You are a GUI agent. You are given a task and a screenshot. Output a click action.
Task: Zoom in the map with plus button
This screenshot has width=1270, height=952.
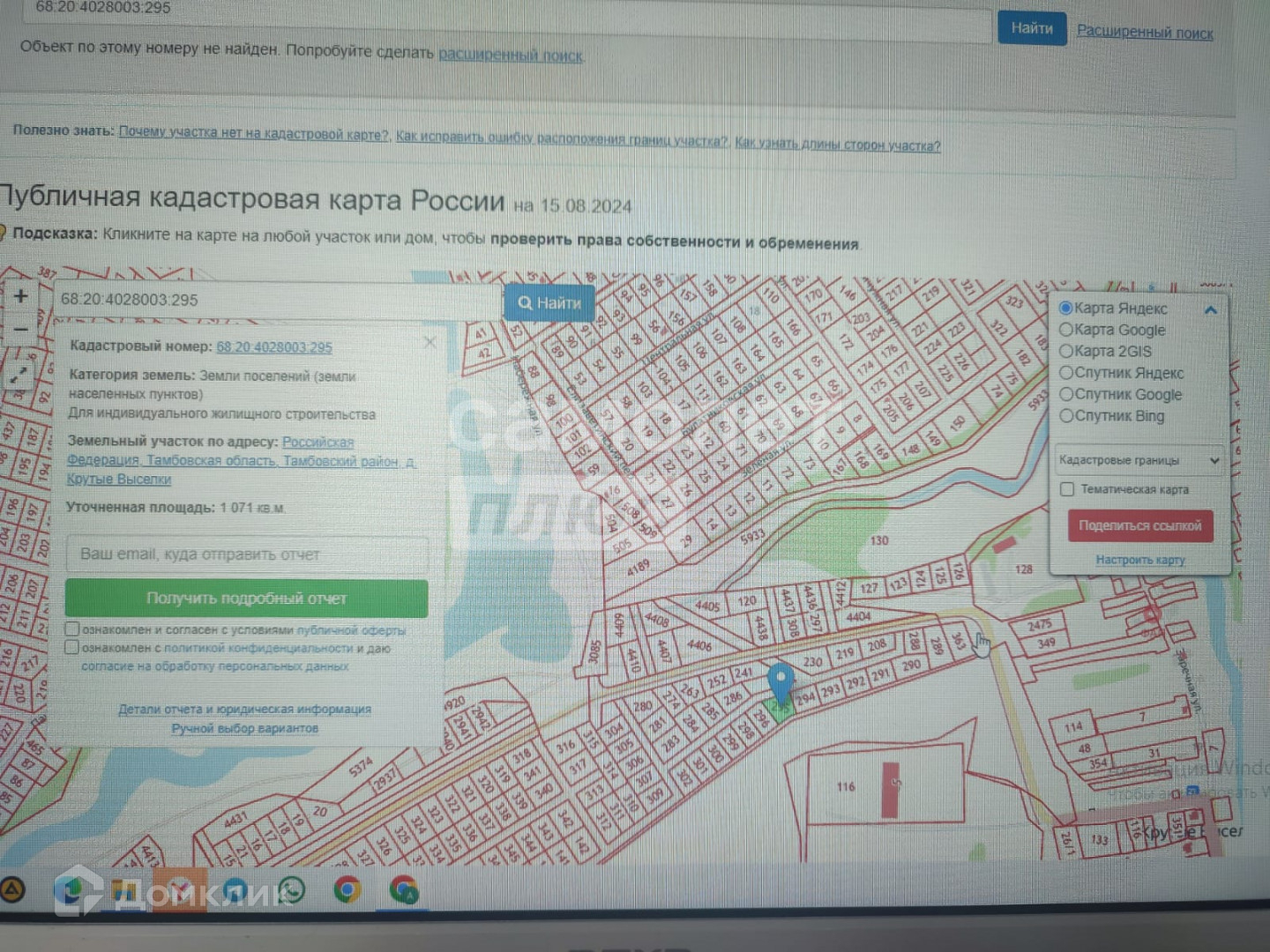(x=20, y=297)
